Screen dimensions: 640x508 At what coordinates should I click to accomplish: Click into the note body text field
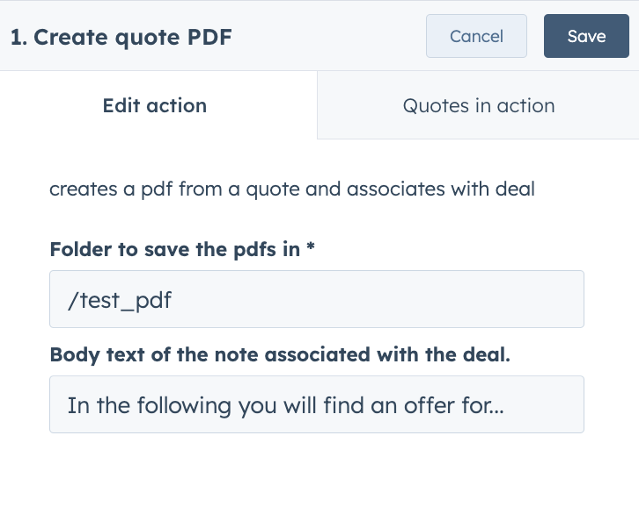point(316,405)
